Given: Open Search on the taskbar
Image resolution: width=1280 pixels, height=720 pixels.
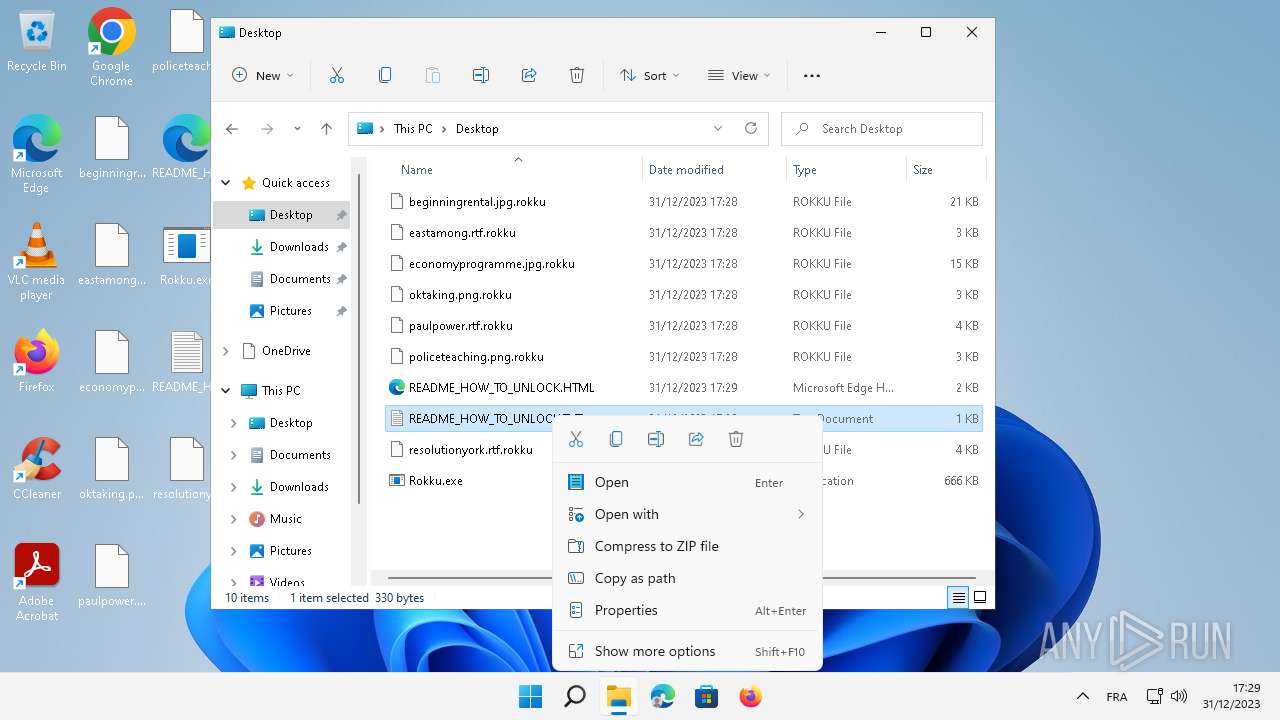Looking at the screenshot, I should pyautogui.click(x=574, y=696).
